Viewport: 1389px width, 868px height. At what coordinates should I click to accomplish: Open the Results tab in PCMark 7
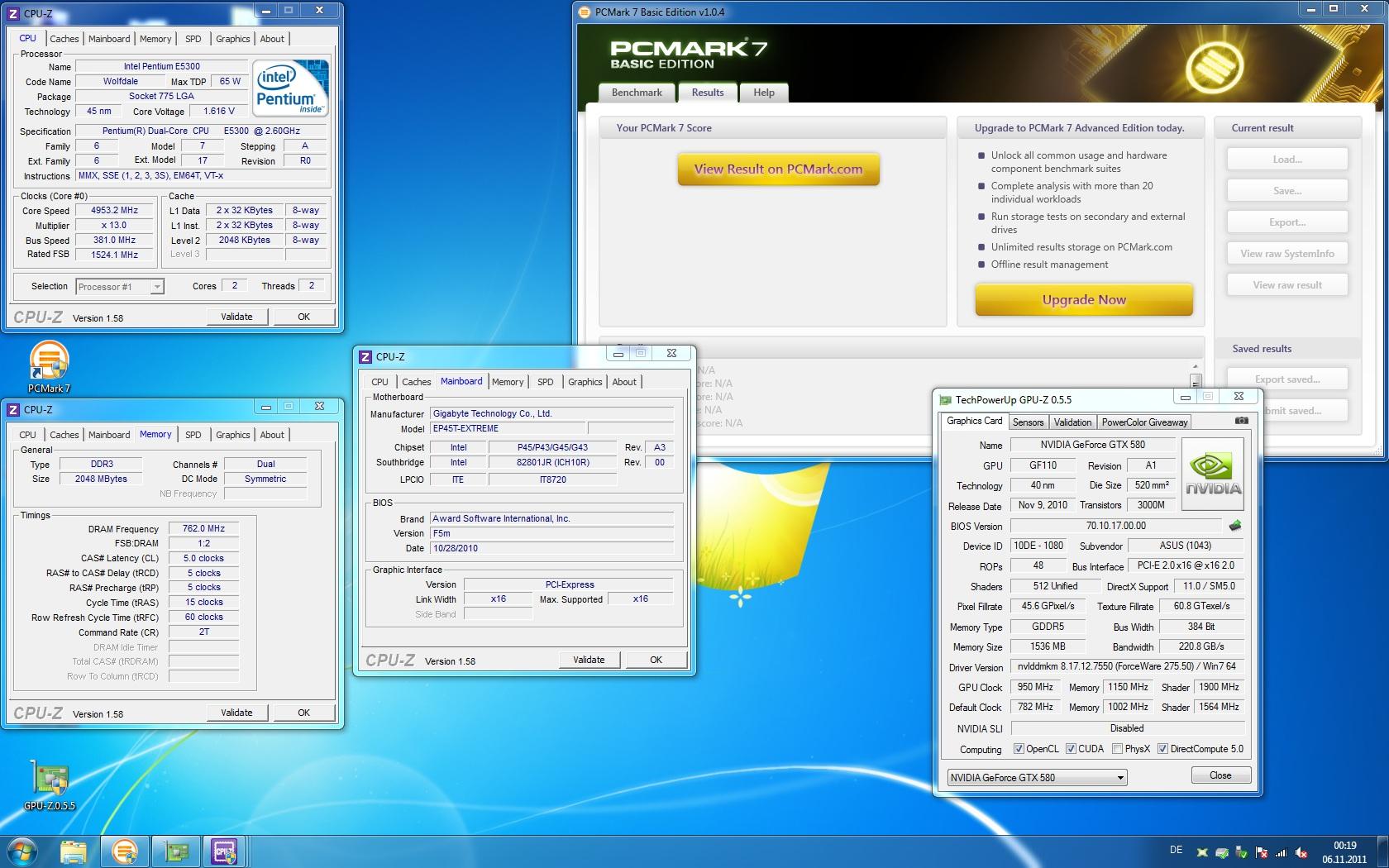[708, 93]
